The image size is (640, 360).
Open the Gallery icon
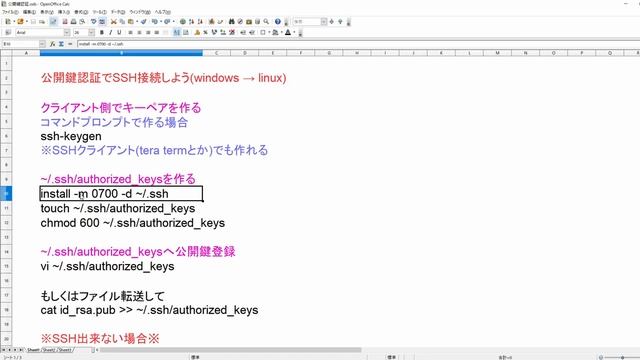(249, 22)
